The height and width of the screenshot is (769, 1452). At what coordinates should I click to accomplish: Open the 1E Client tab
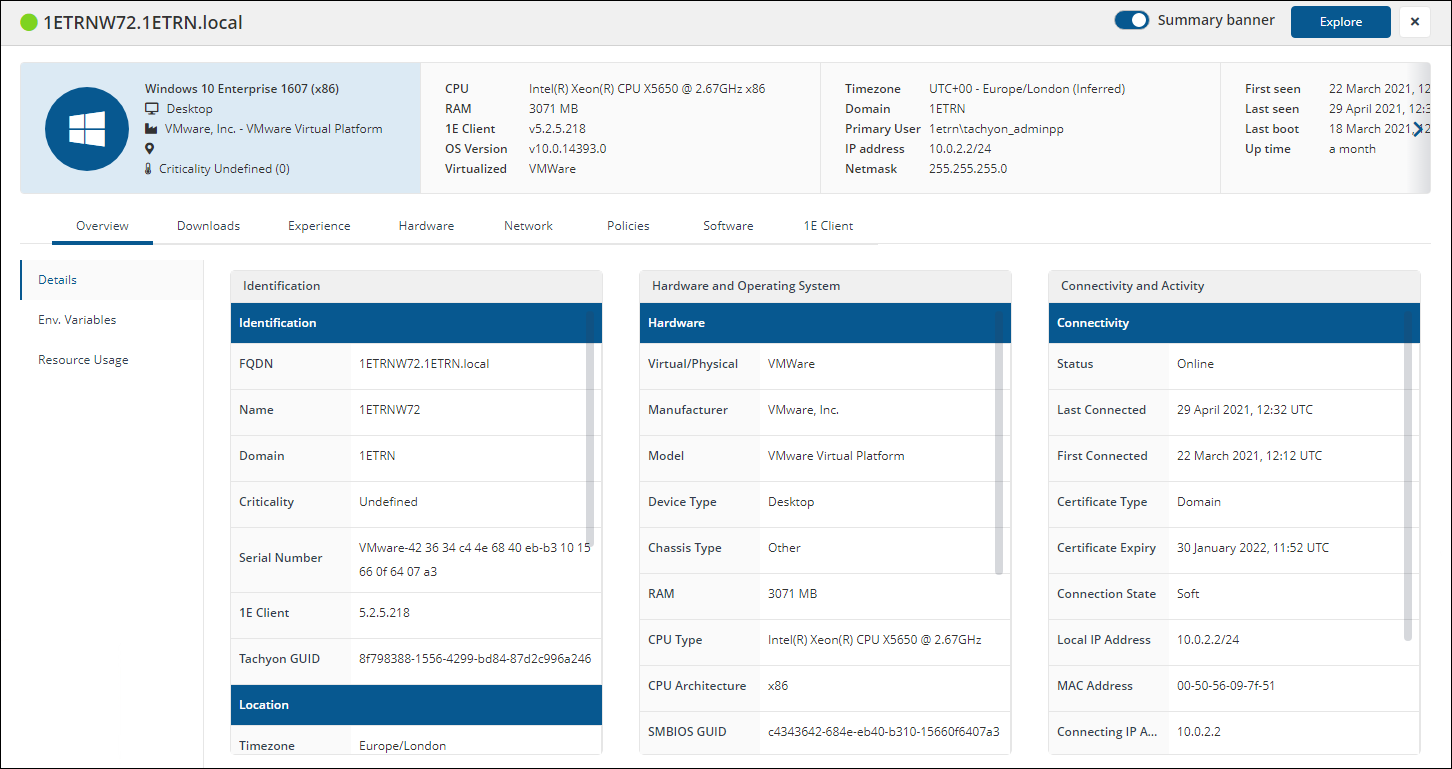click(x=828, y=226)
